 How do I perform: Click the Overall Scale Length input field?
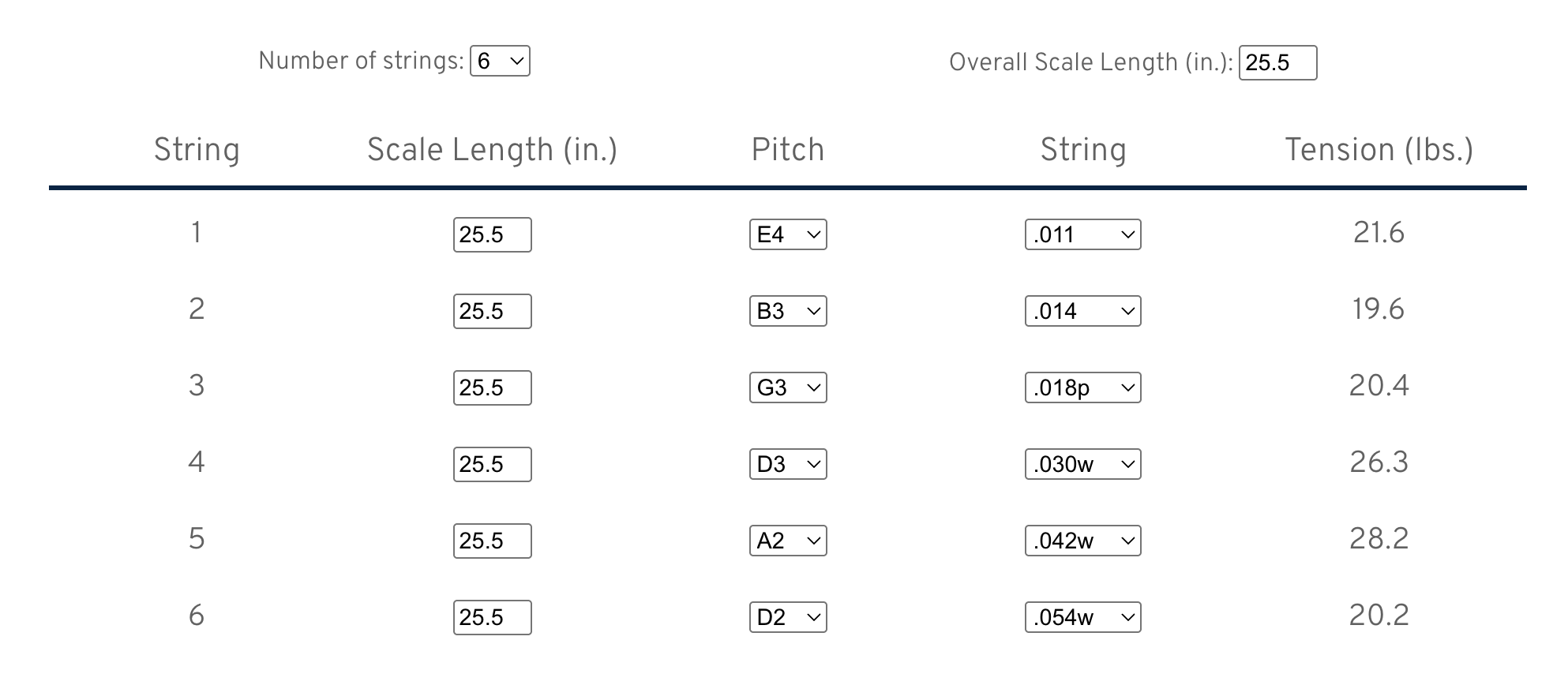(x=1277, y=62)
